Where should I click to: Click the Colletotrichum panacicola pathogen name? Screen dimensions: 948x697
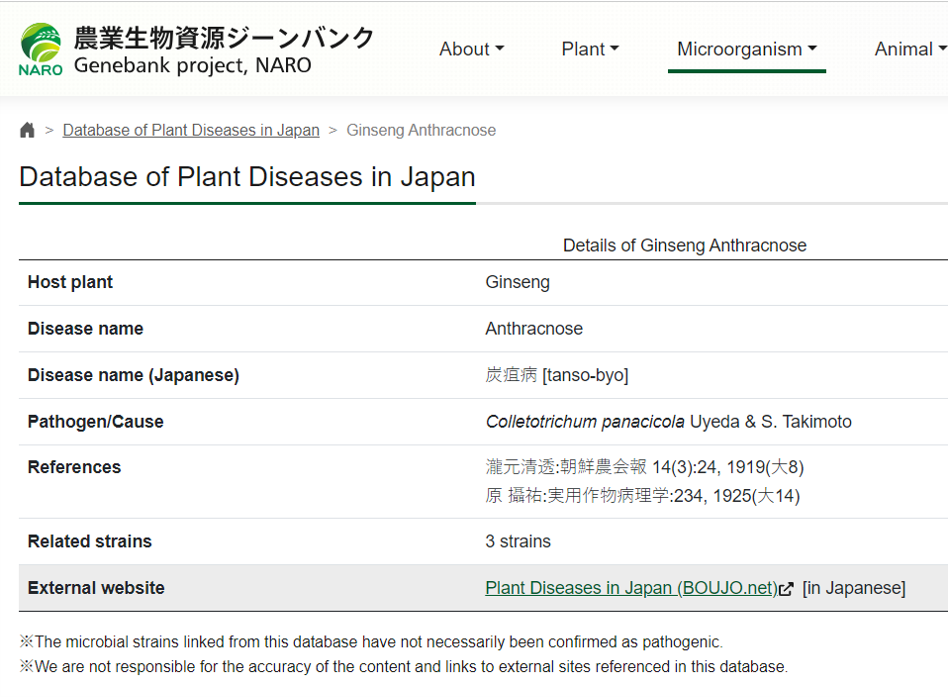coord(585,422)
